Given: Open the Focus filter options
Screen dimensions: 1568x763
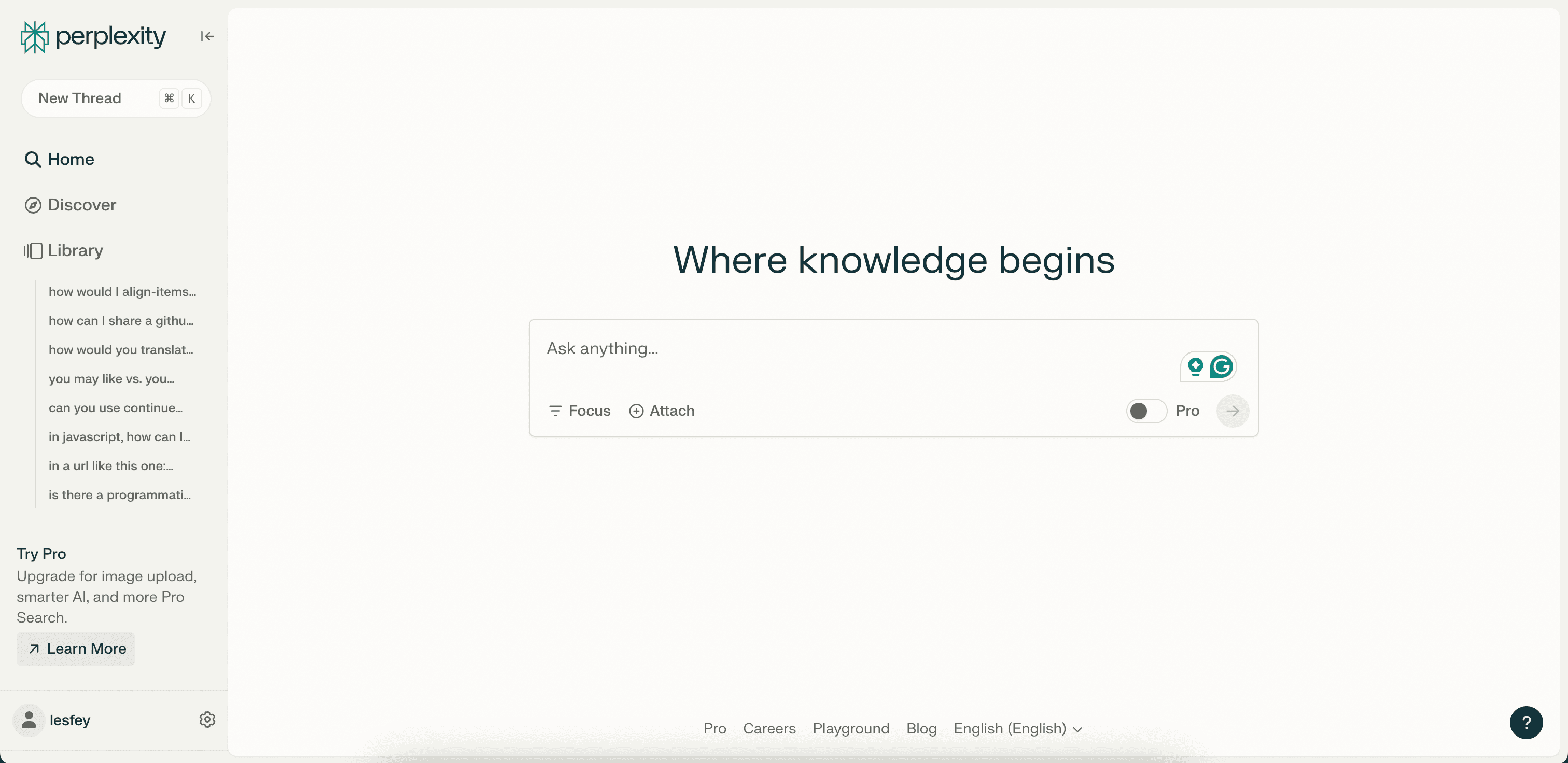Looking at the screenshot, I should (x=580, y=411).
